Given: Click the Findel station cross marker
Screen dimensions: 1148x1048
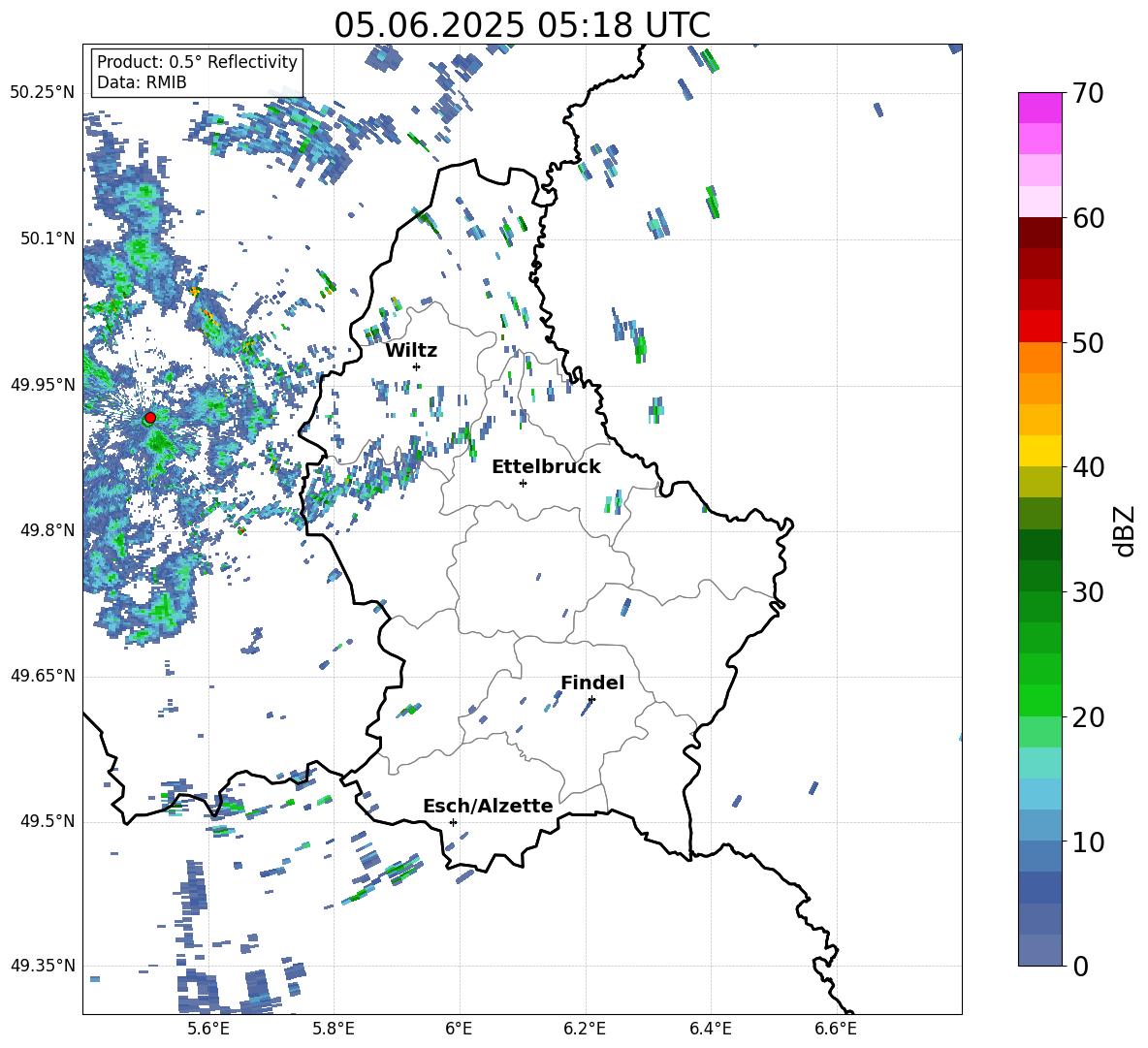Looking at the screenshot, I should tap(591, 699).
